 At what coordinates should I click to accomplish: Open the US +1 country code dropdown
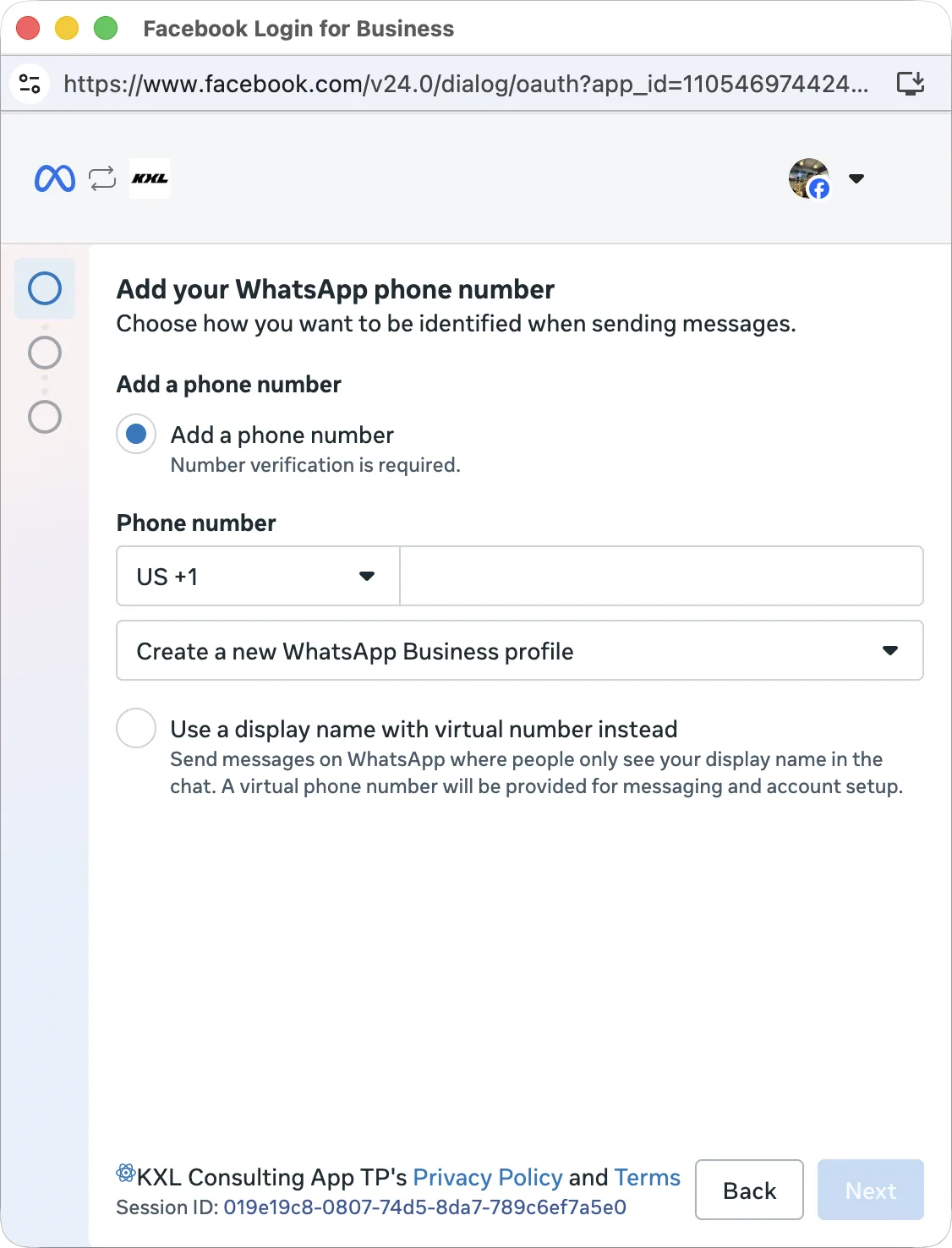point(258,576)
